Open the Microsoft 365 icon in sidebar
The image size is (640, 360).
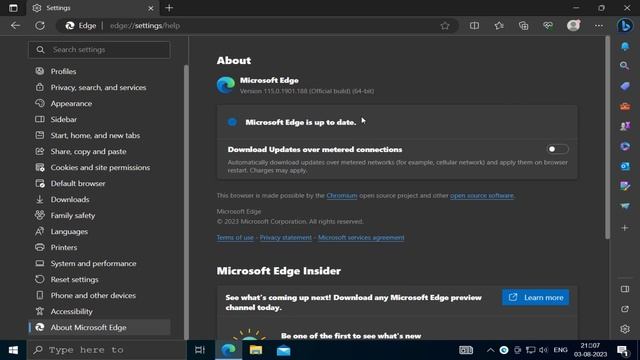(x=624, y=146)
